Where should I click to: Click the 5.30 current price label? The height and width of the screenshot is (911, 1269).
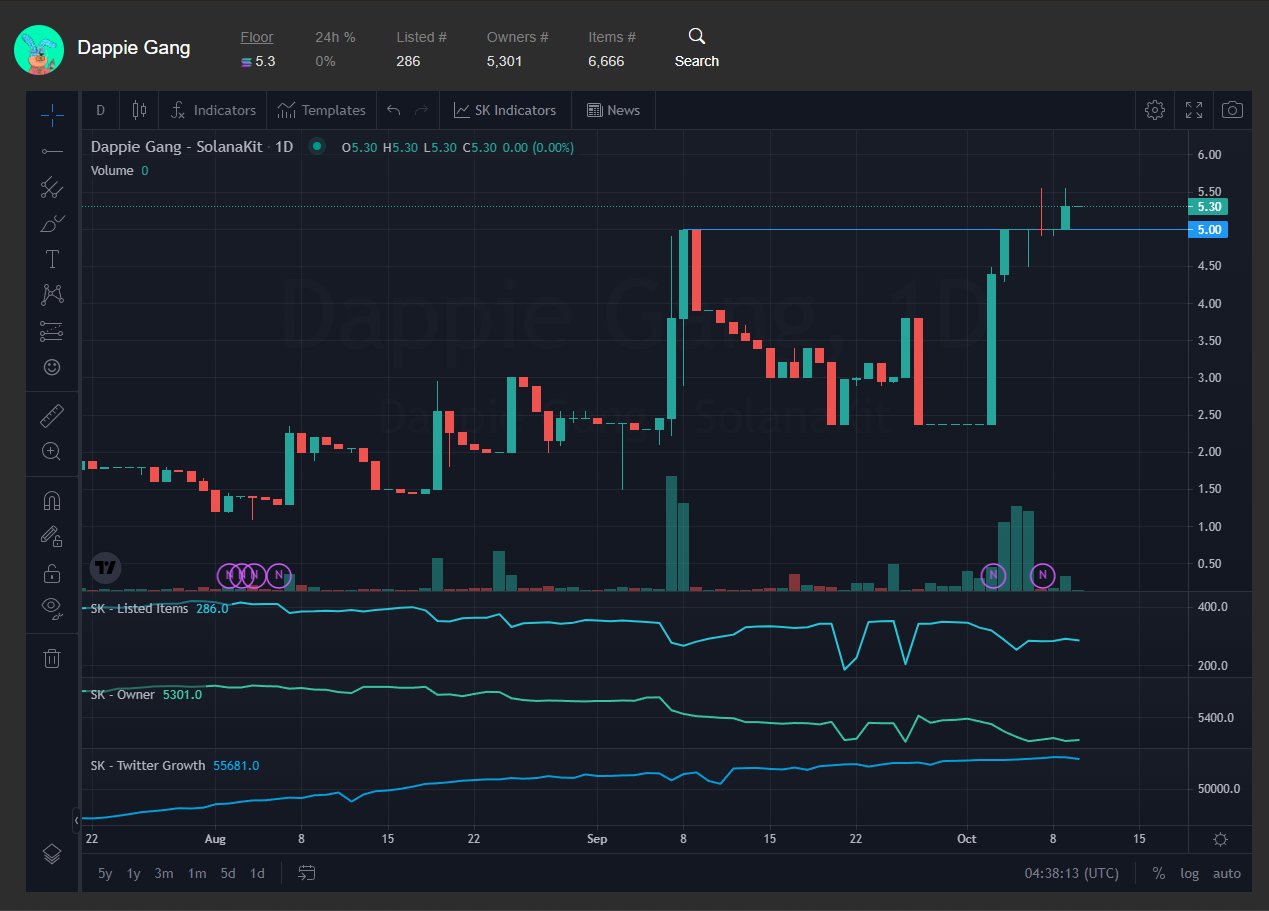coord(1208,206)
